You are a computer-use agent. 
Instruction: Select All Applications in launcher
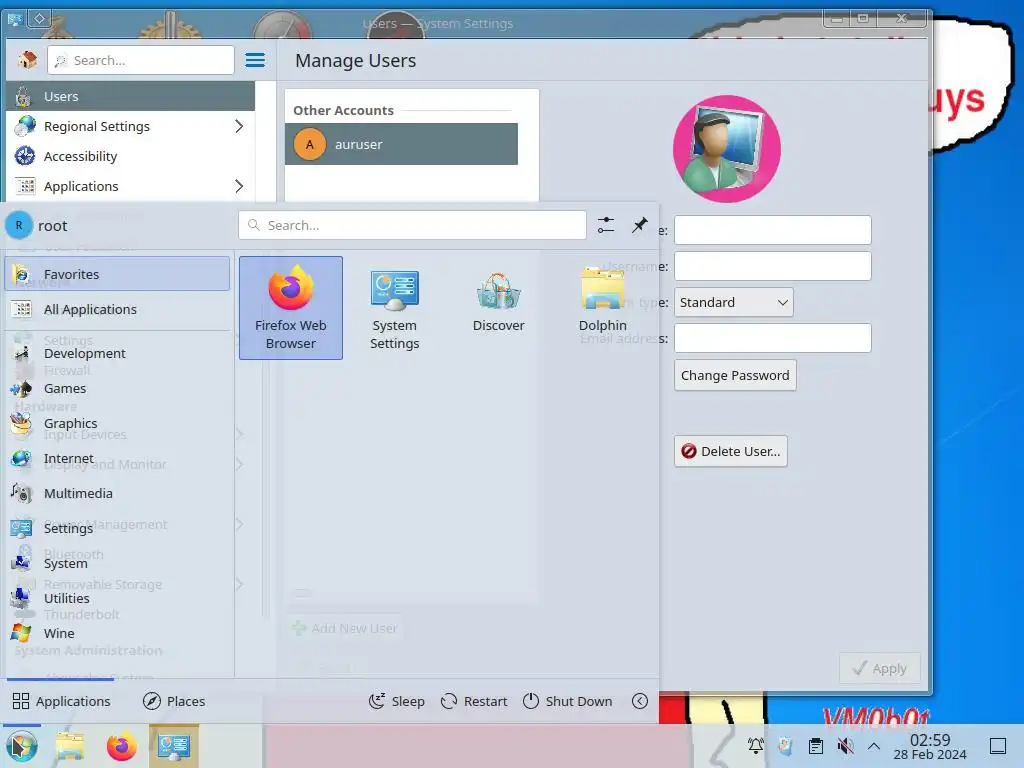[x=118, y=309]
